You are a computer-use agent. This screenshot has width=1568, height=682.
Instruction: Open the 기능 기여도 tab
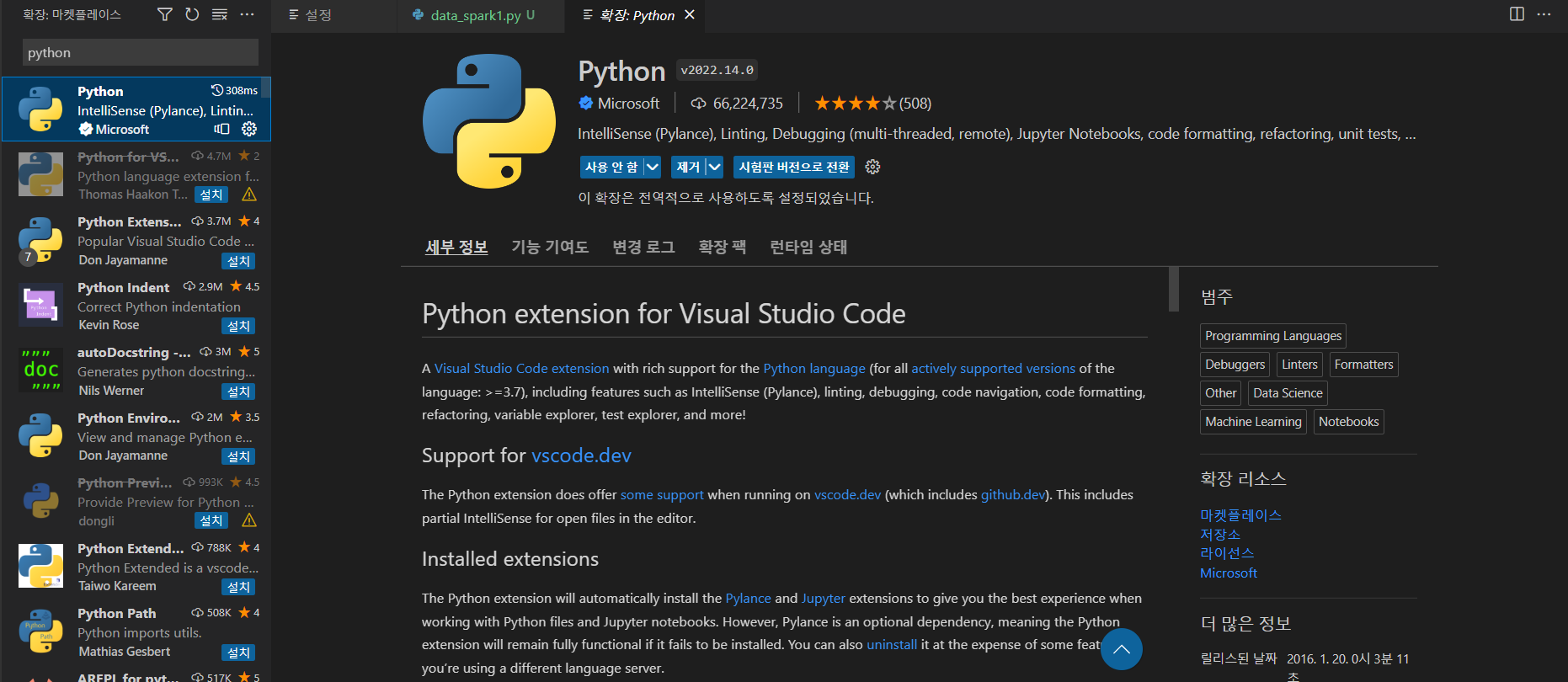pos(549,247)
